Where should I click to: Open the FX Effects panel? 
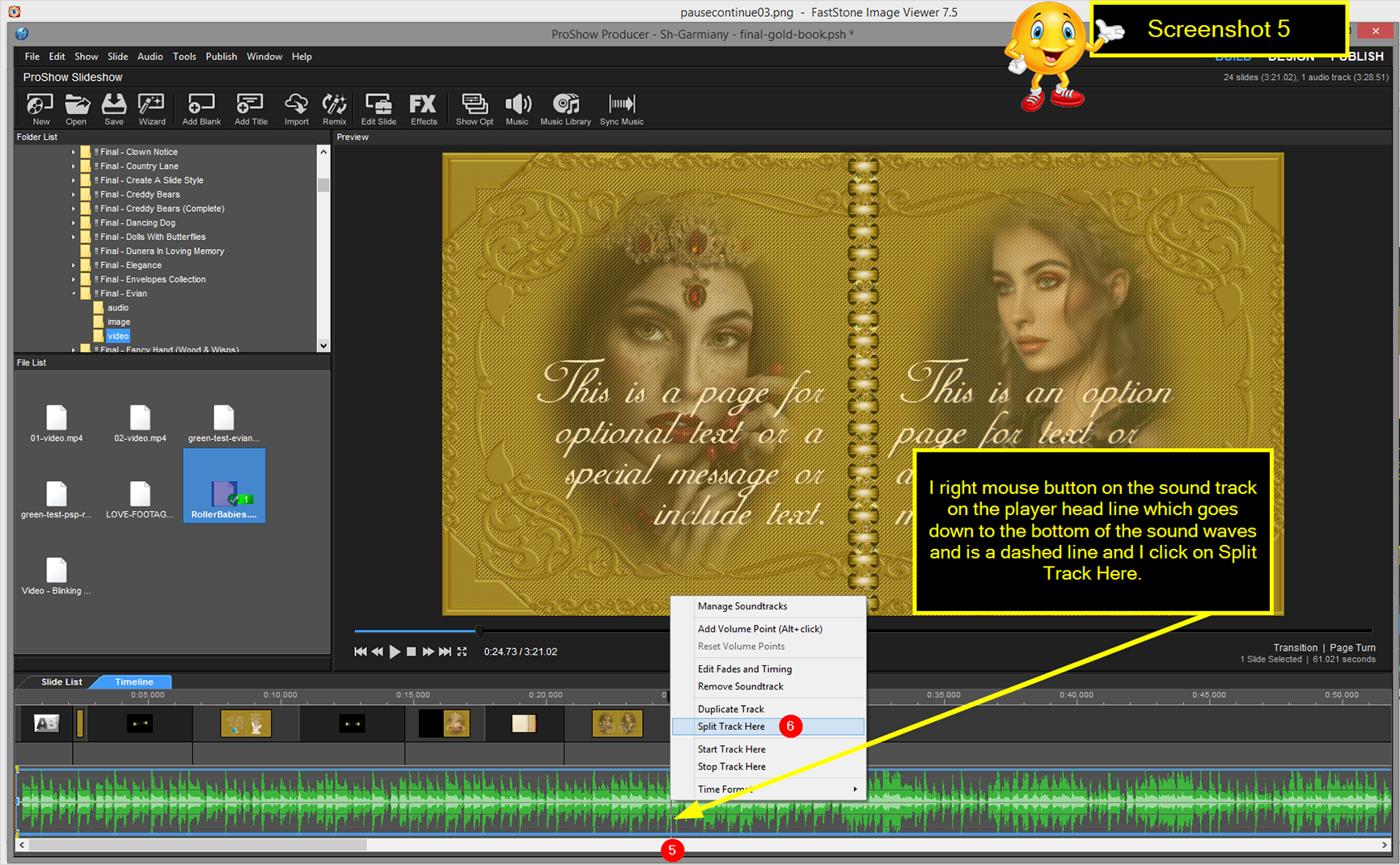pyautogui.click(x=423, y=108)
